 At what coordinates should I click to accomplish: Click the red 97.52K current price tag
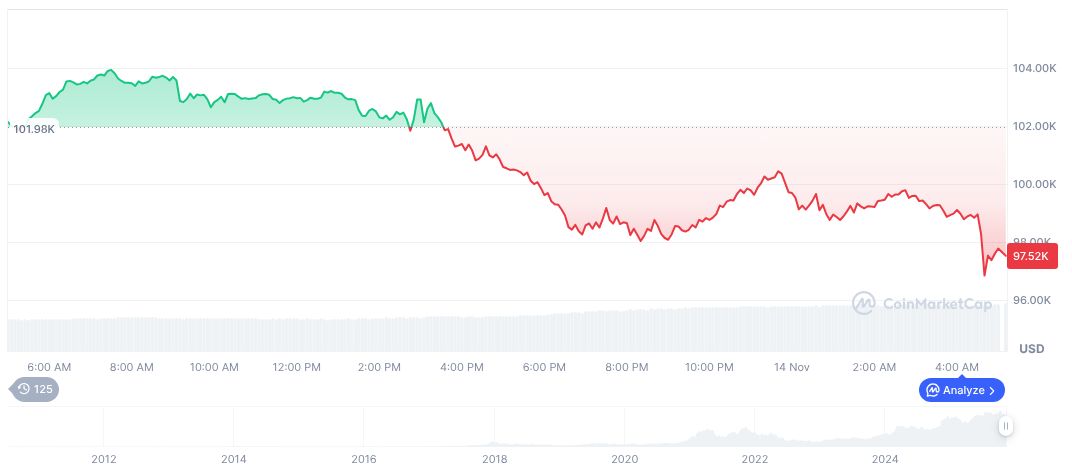[x=1031, y=256]
